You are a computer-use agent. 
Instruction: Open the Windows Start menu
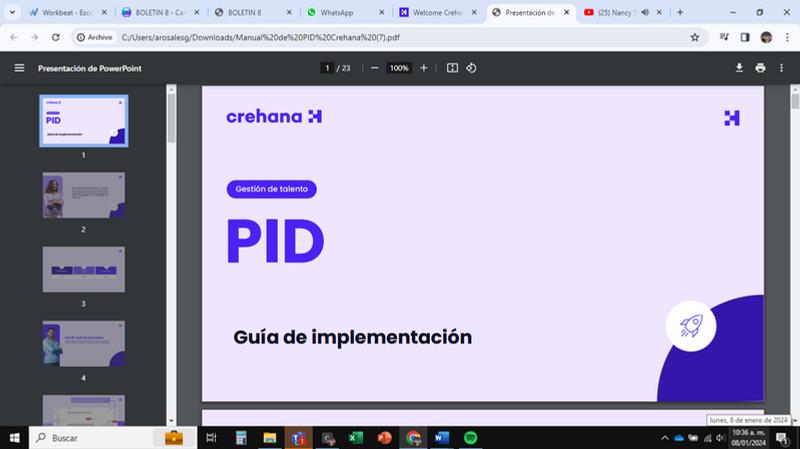(x=14, y=438)
